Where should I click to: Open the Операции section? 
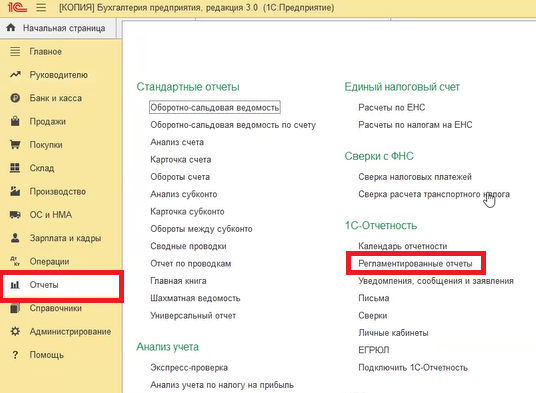pos(49,261)
